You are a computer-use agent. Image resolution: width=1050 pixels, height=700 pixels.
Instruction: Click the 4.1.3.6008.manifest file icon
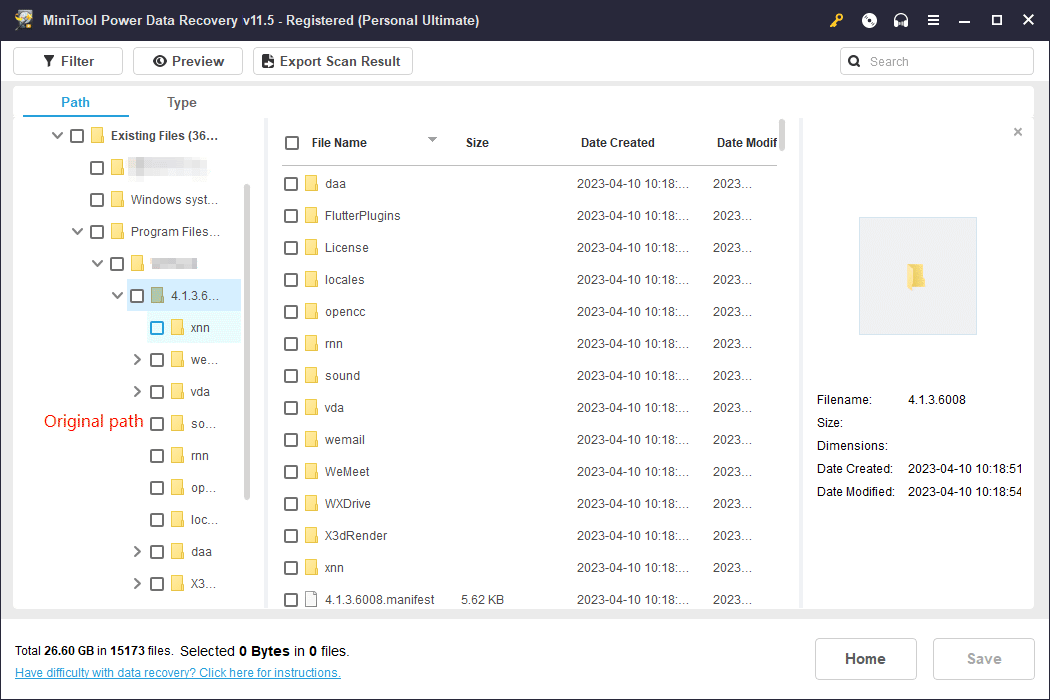311,600
